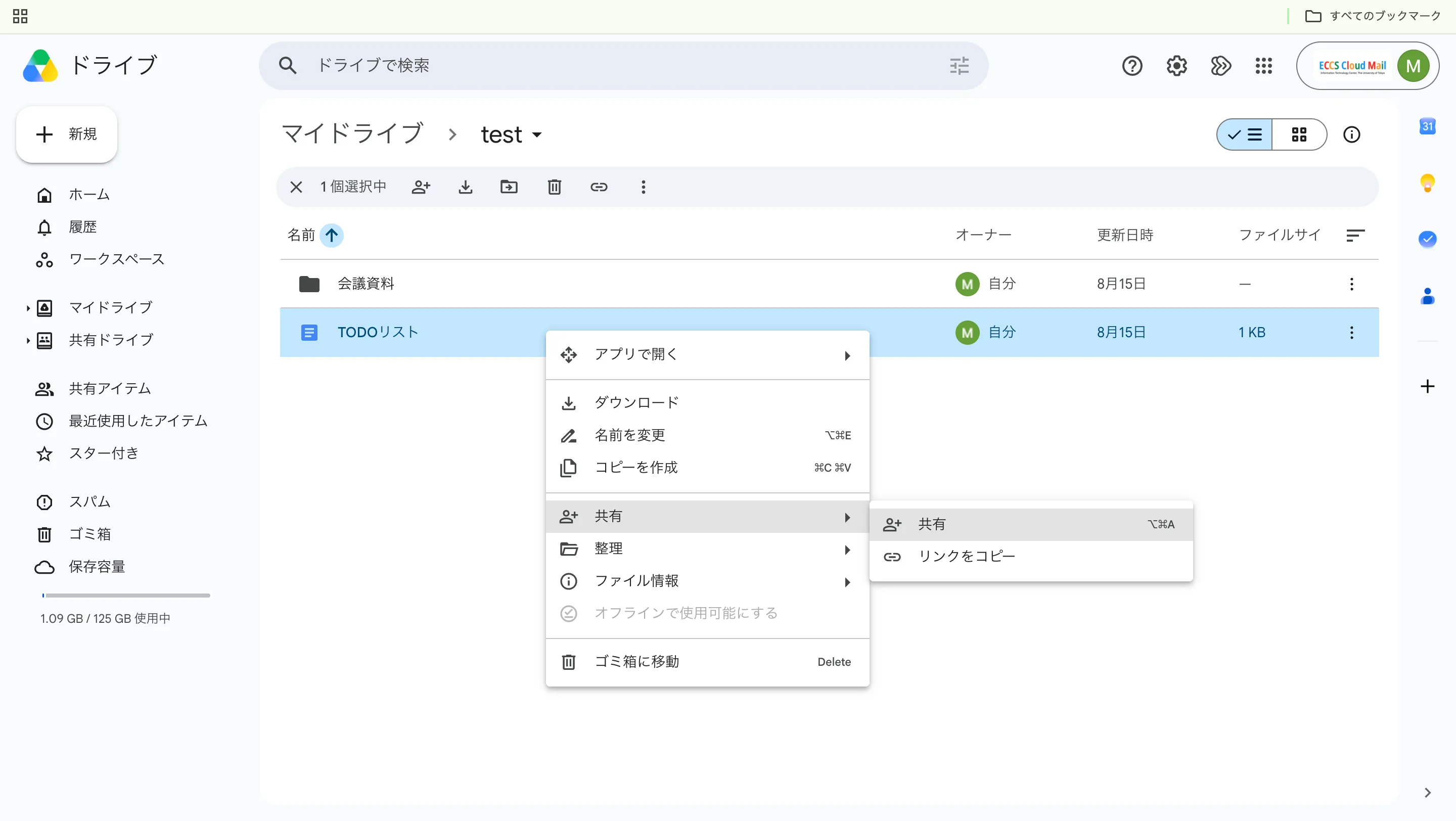Screen dimensions: 1456x821
Task: Click the share person-plus toolbar icon
Action: 421,187
